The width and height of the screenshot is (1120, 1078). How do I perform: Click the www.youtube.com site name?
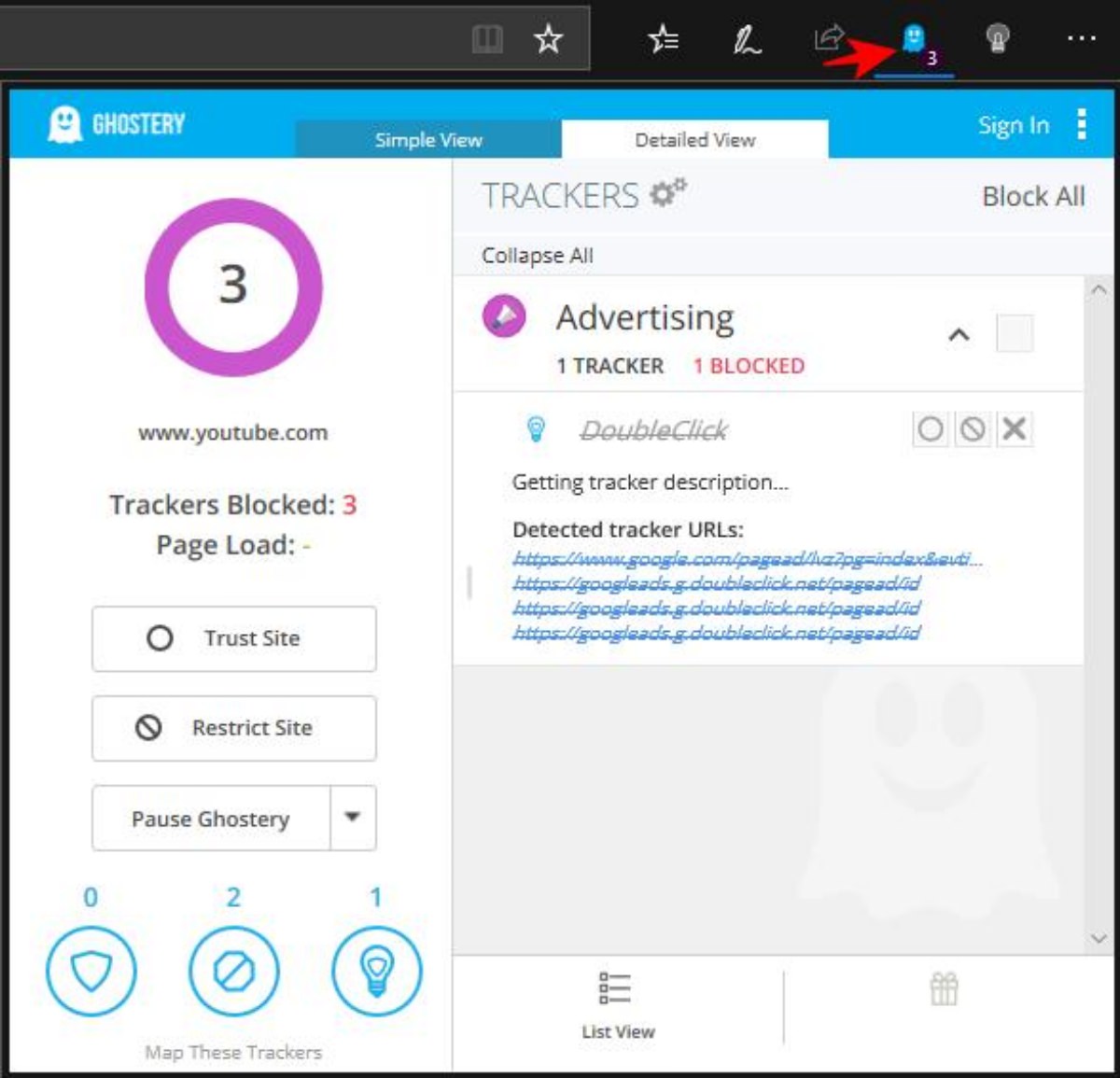click(x=233, y=433)
